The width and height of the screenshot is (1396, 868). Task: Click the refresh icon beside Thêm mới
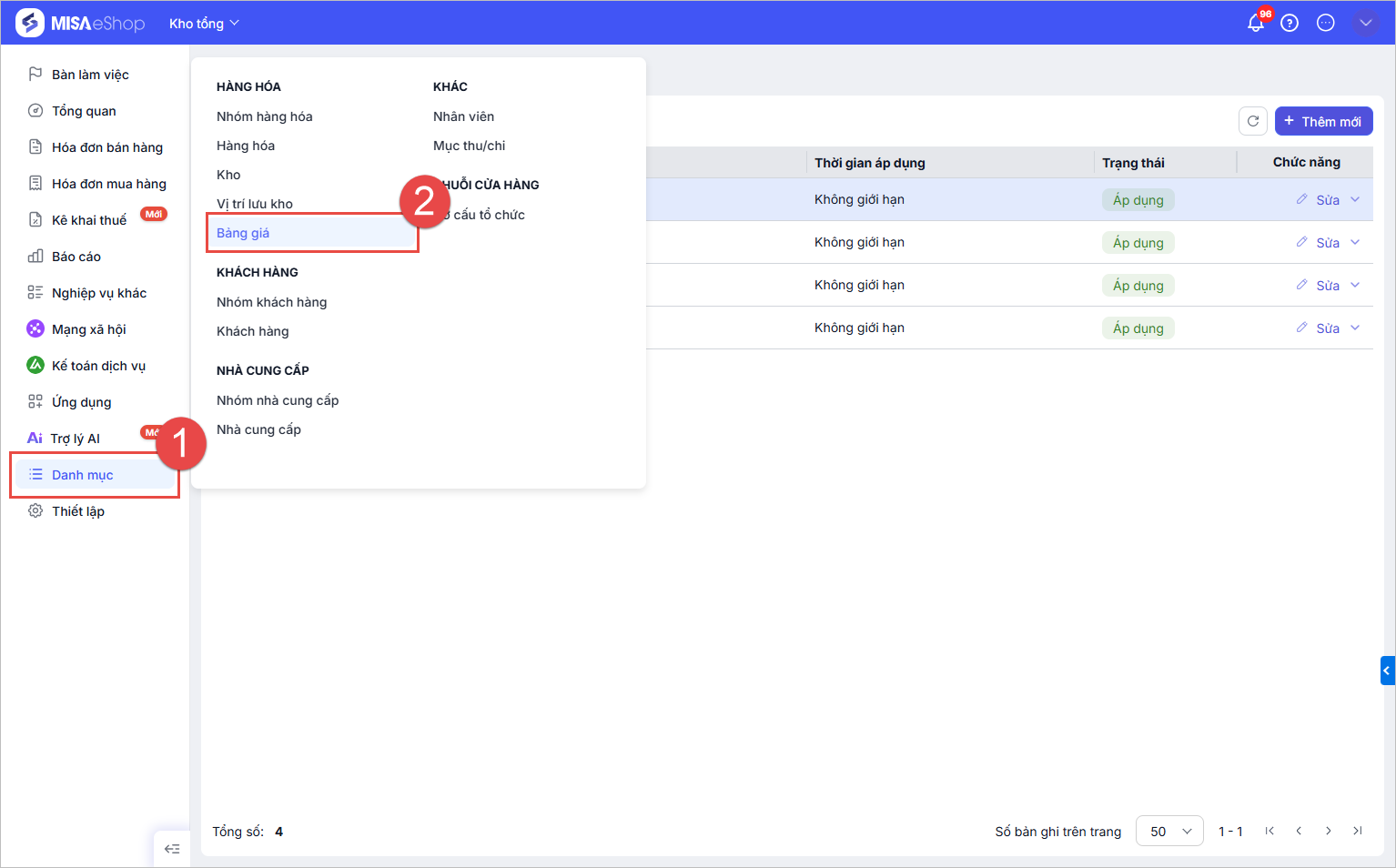pyautogui.click(x=1253, y=121)
